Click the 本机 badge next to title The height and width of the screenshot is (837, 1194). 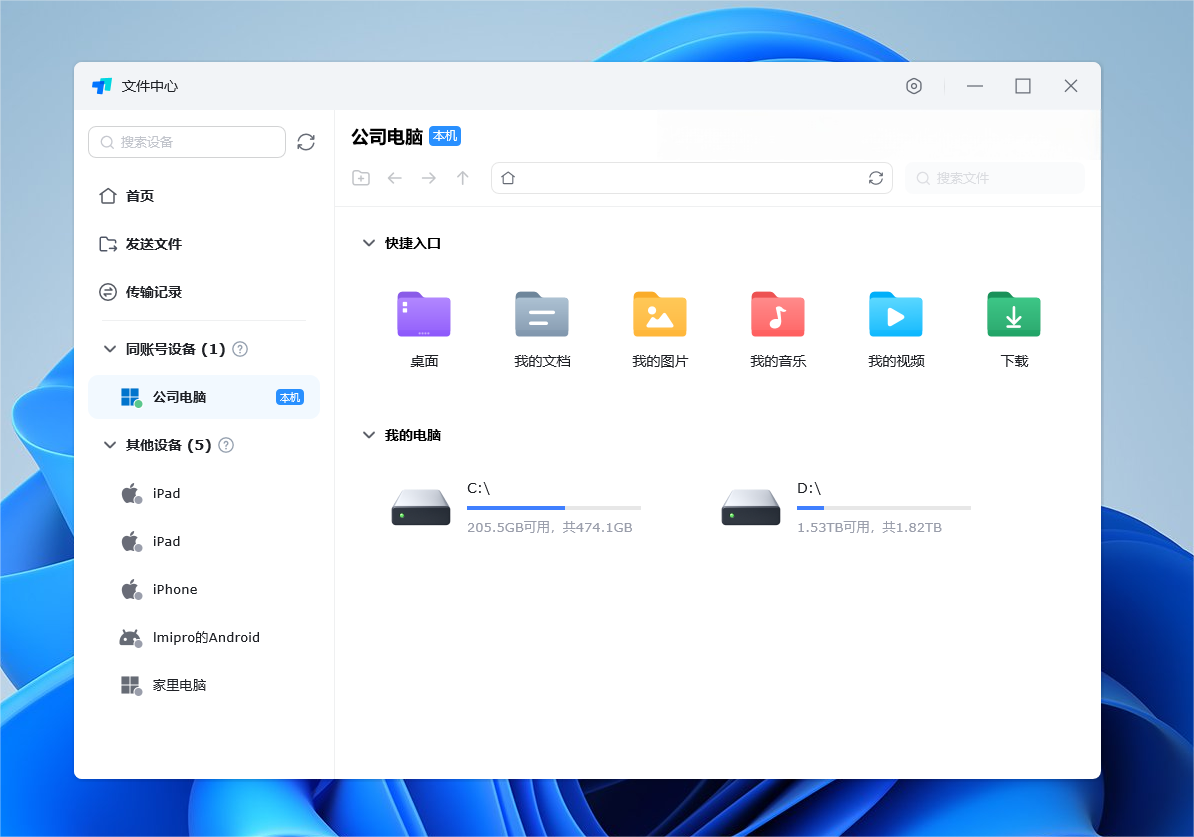445,136
